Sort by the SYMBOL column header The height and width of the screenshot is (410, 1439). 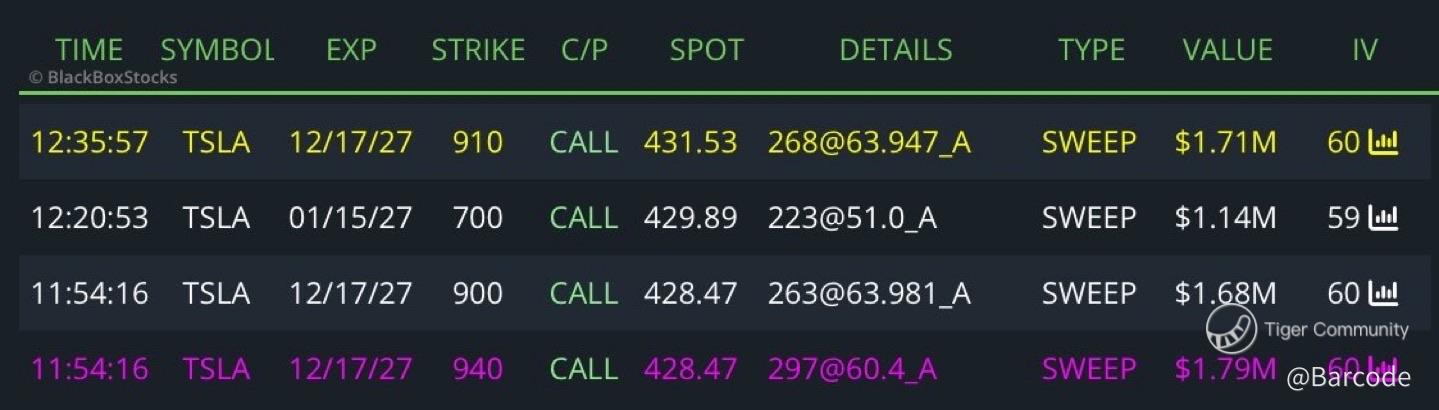click(x=217, y=50)
